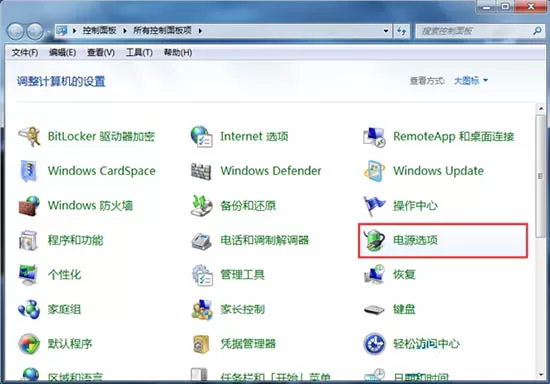Open the 家长控制 link
The height and width of the screenshot is (384, 550).
242,309
